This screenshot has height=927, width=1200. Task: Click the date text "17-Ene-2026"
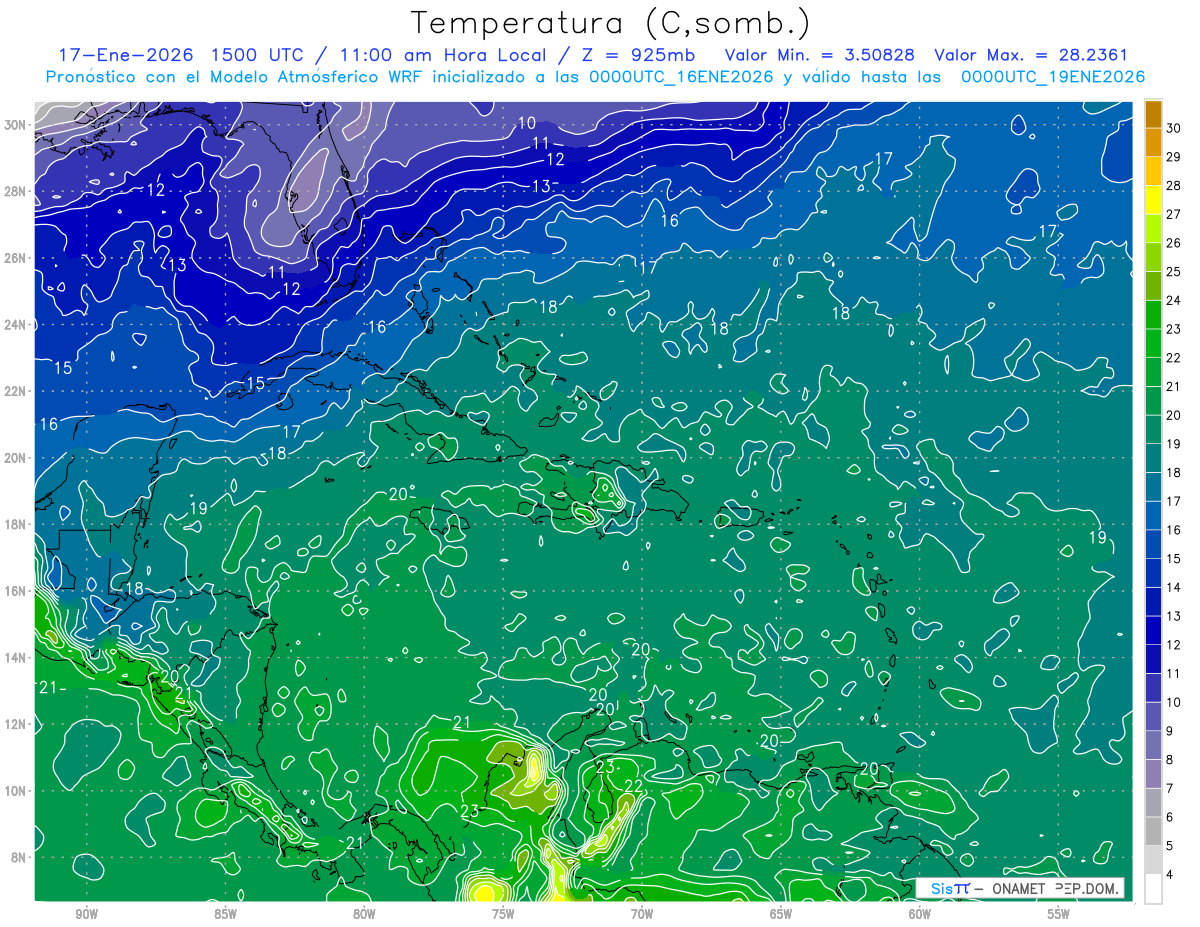(x=124, y=55)
